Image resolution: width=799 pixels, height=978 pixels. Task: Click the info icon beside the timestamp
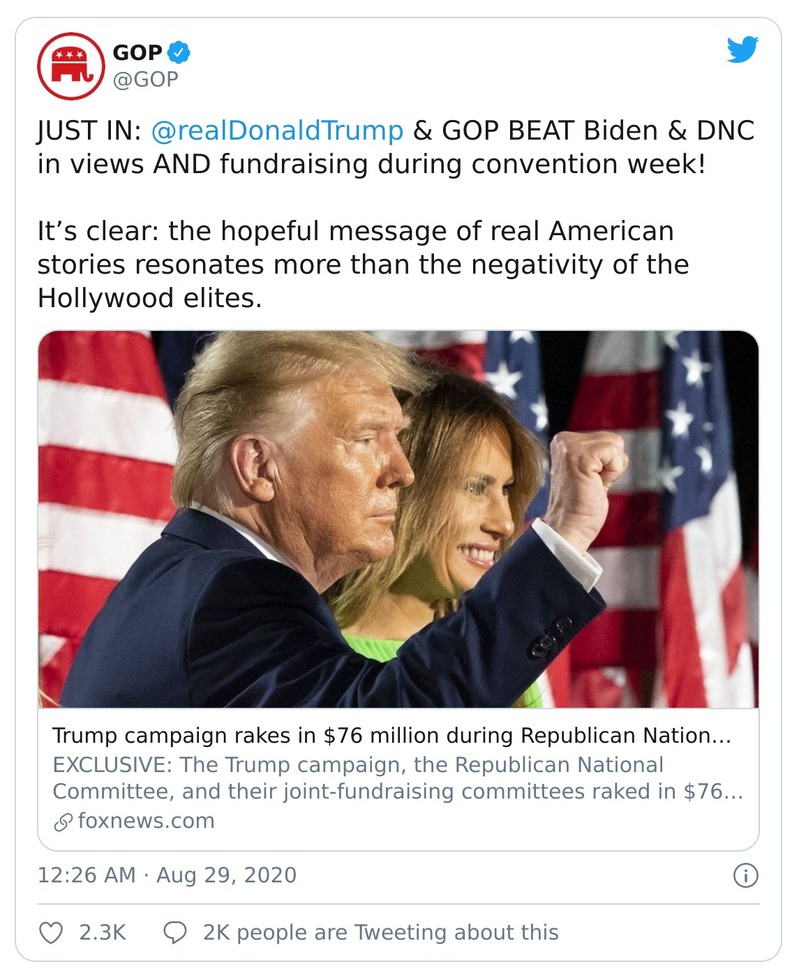coord(744,873)
